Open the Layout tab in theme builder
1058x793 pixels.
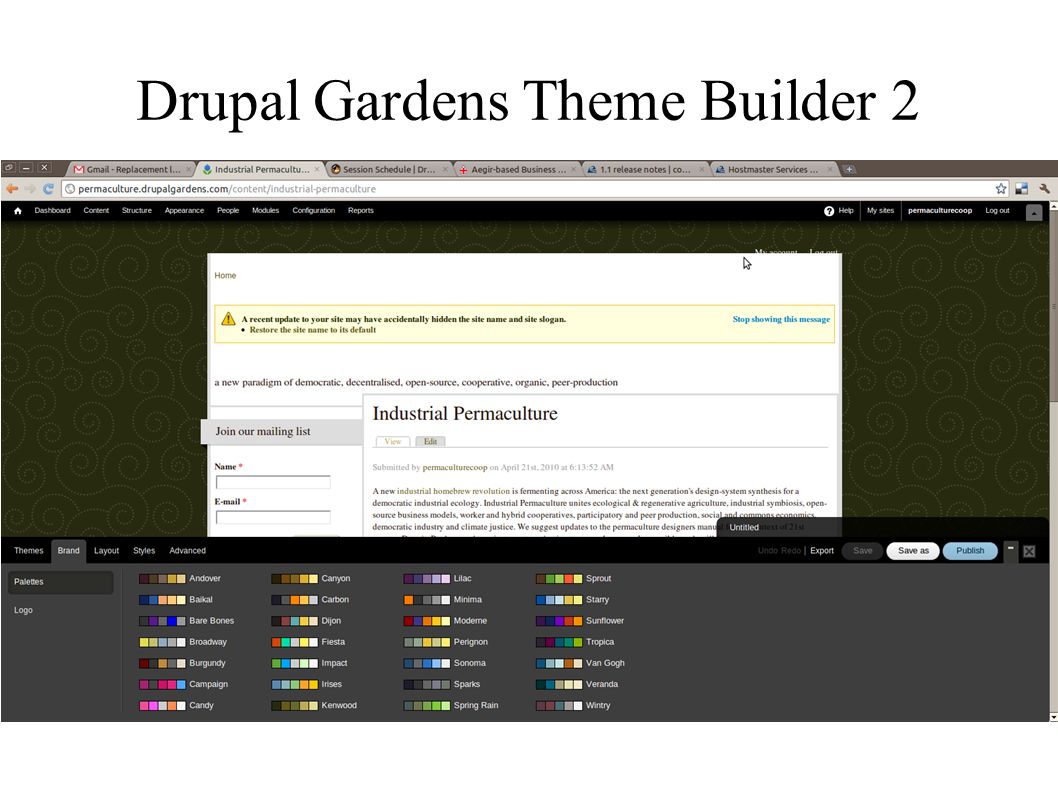107,551
